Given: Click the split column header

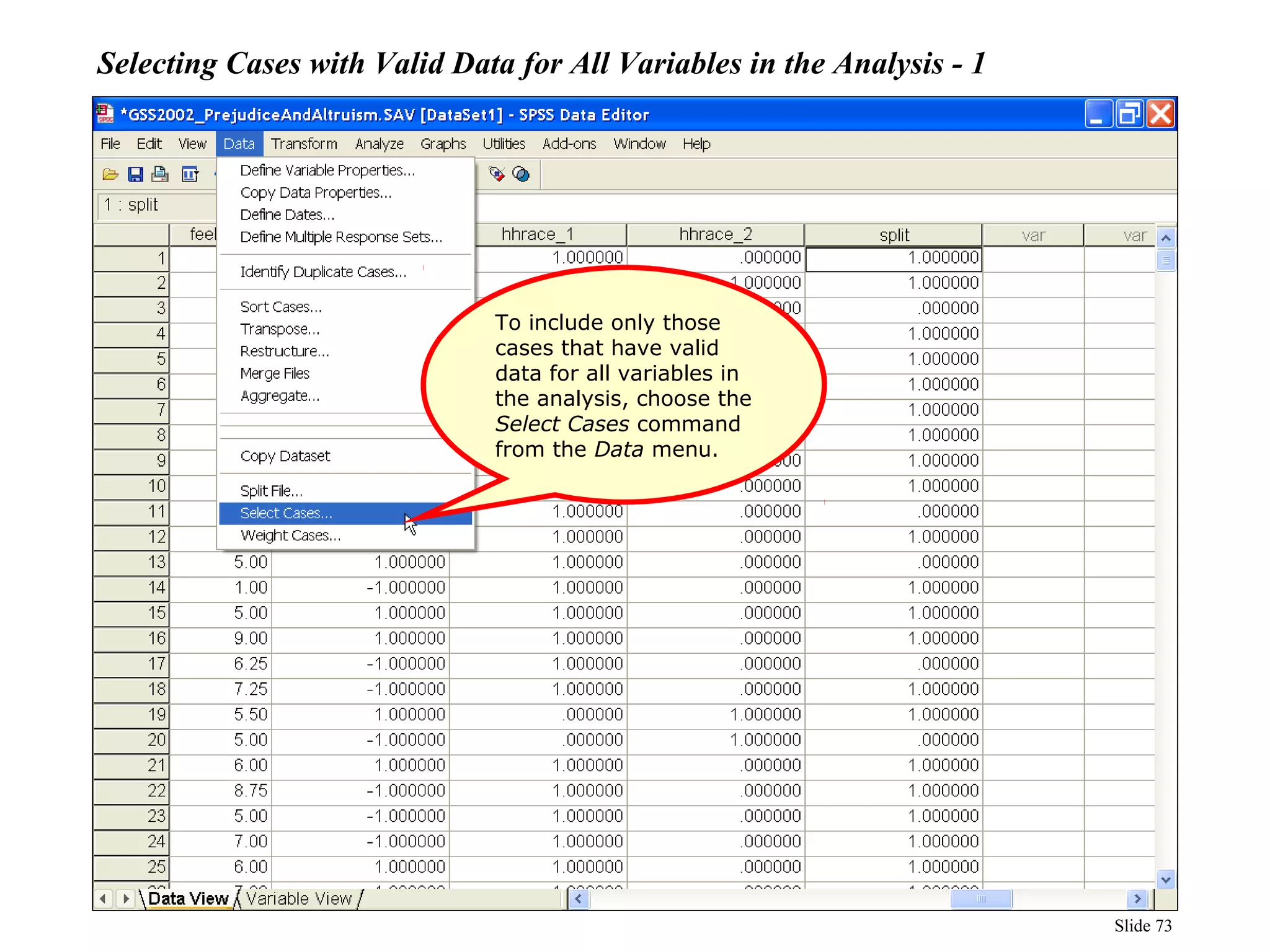Looking at the screenshot, I should [x=894, y=235].
